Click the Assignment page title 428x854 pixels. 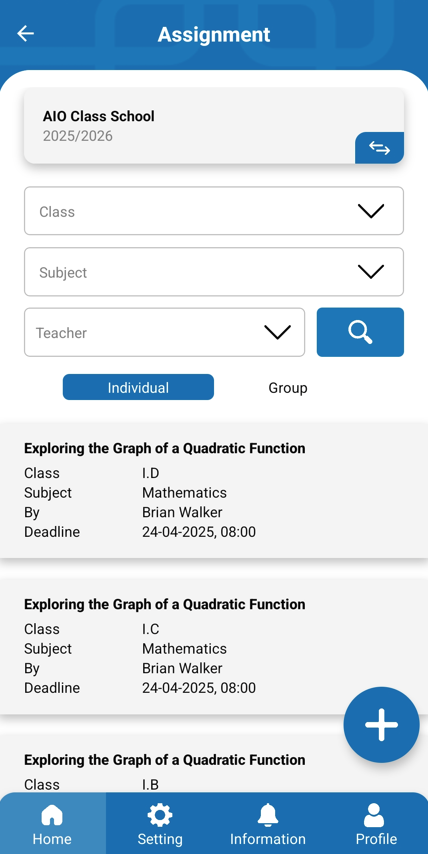(x=214, y=34)
